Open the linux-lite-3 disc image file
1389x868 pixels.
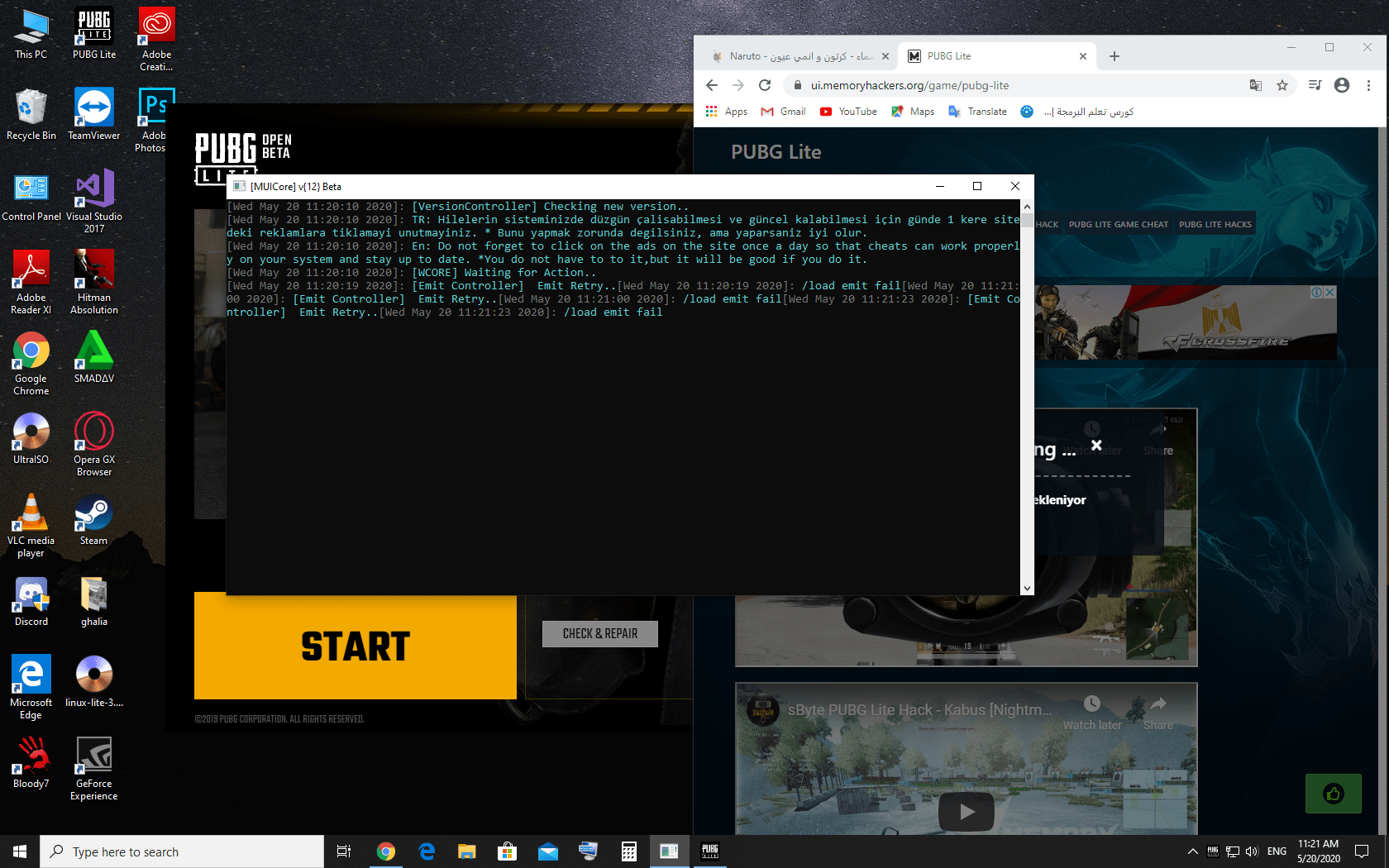93,682
